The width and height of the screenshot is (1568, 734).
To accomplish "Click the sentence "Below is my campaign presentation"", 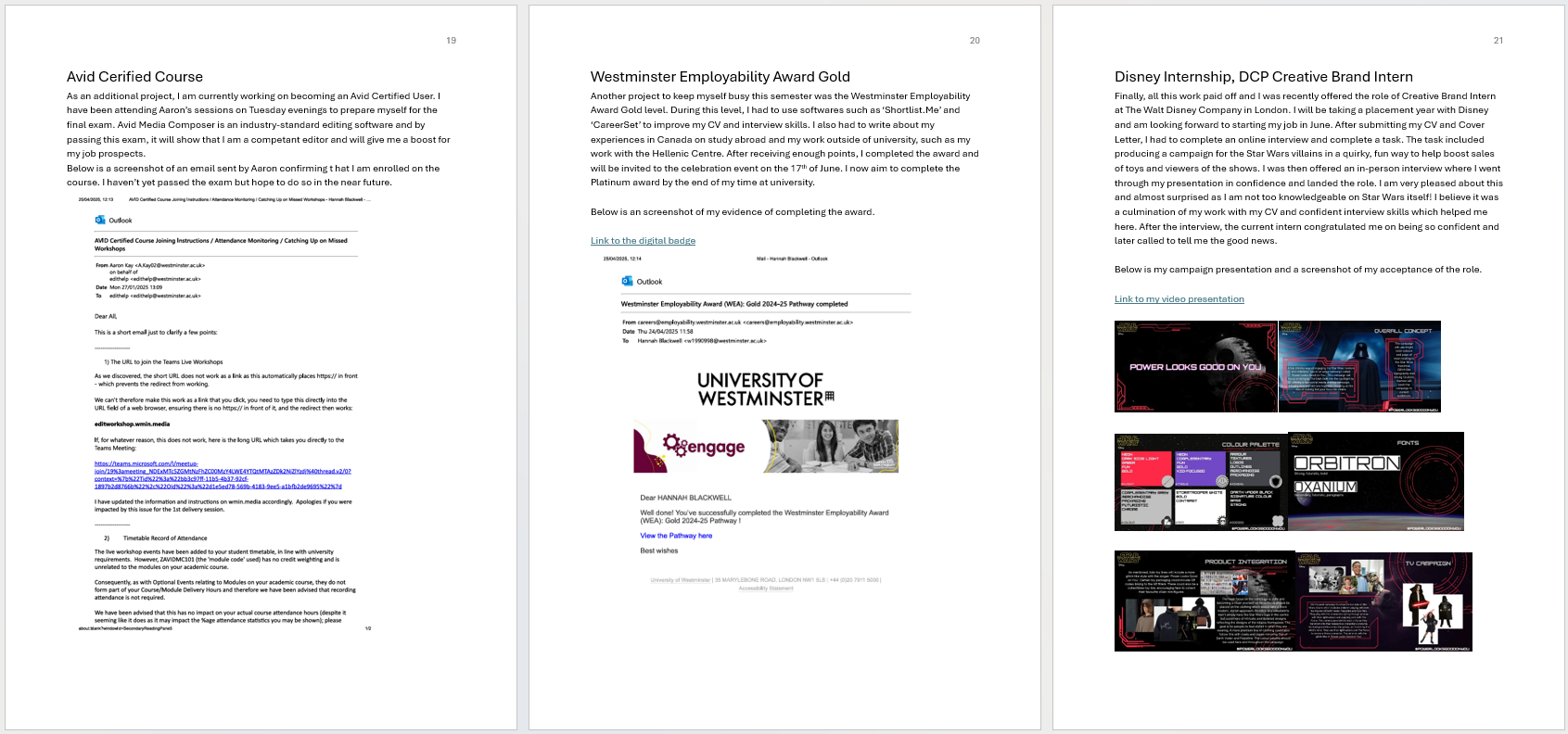I will point(1298,270).
